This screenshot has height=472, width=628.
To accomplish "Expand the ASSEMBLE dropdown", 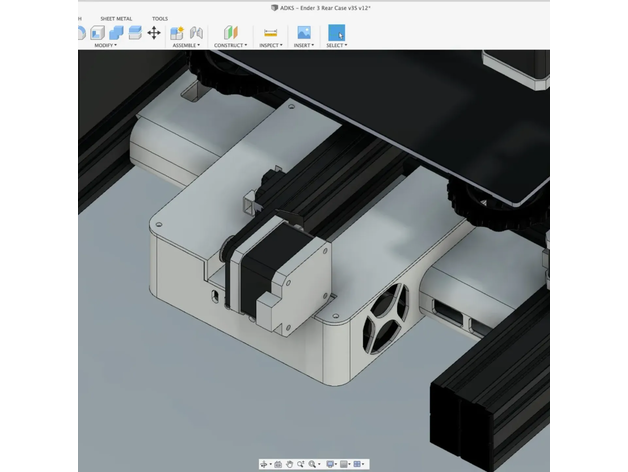I will click(186, 45).
